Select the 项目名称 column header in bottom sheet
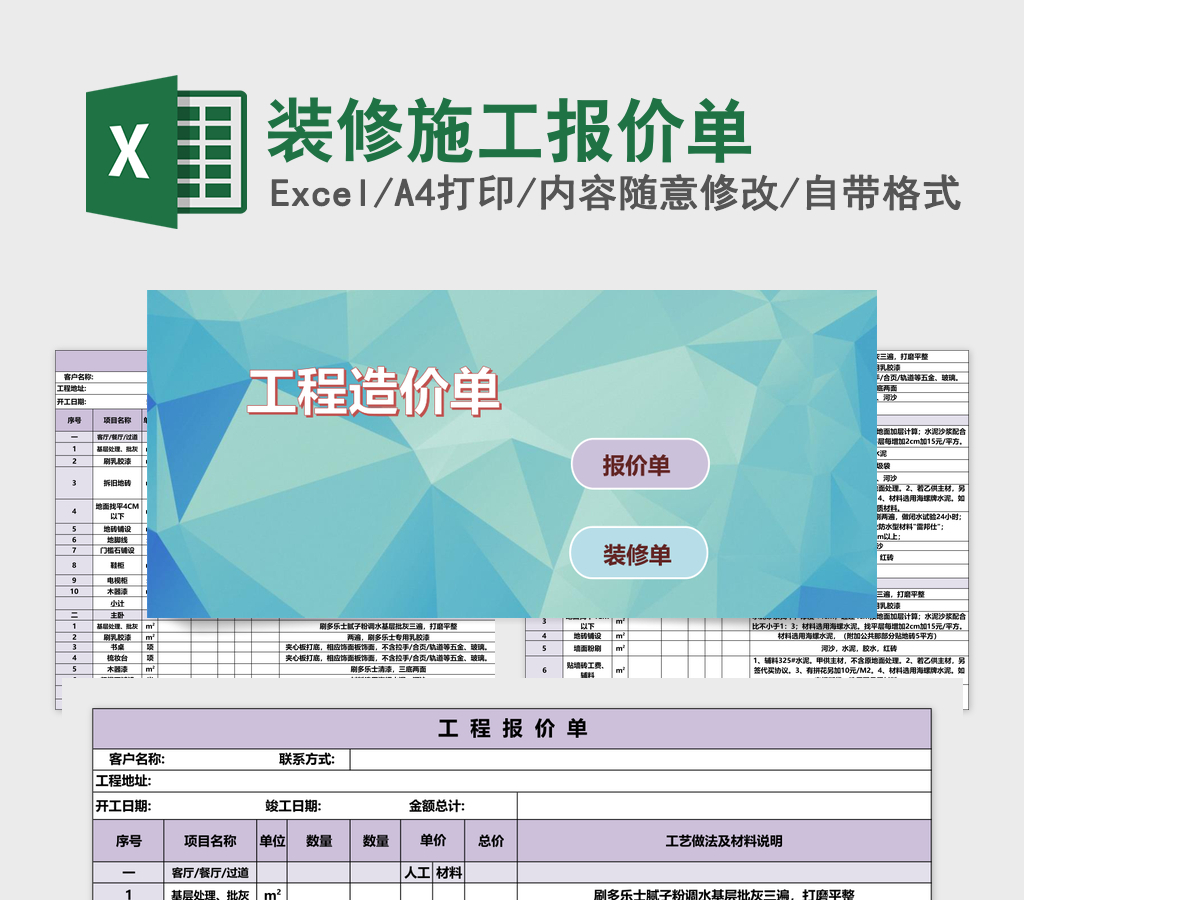 tap(211, 841)
